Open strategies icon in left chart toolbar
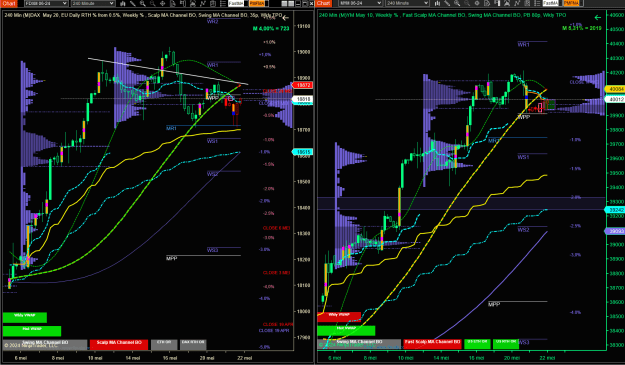Image resolution: width=625 pixels, height=365 pixels. [193, 3]
